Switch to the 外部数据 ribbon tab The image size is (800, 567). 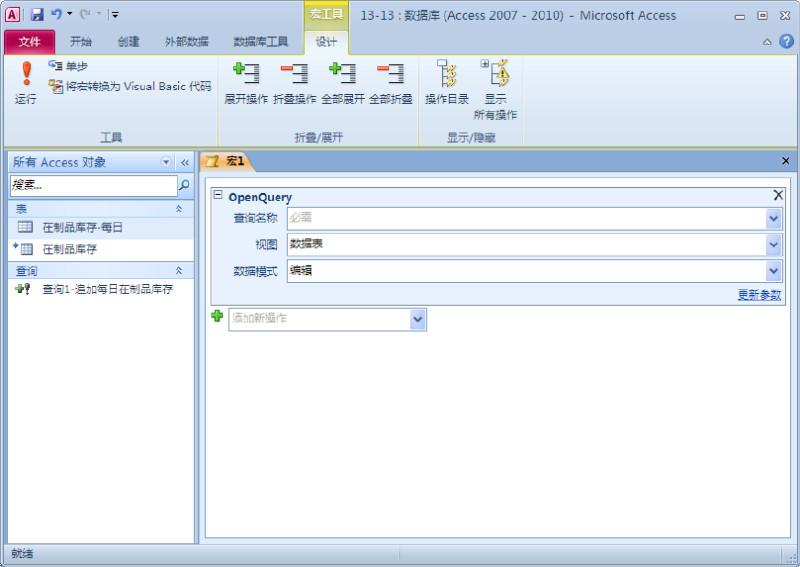coord(187,42)
